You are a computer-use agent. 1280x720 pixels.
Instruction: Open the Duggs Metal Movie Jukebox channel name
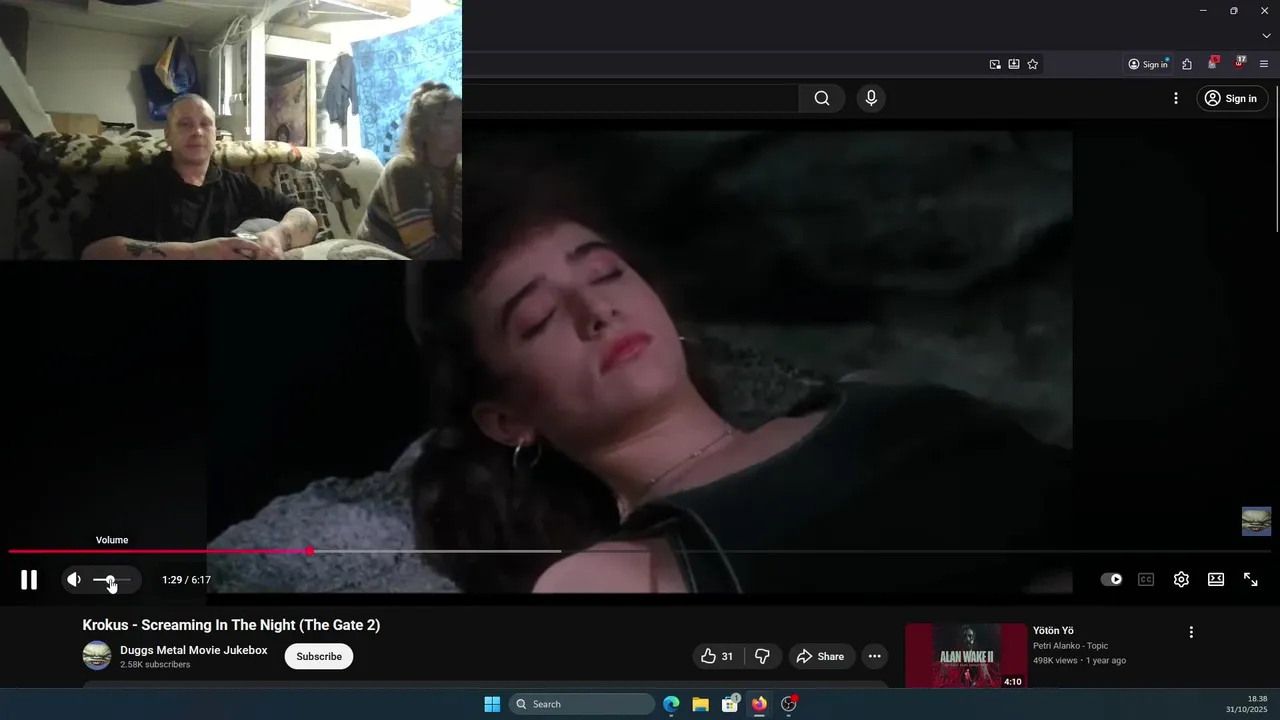pos(194,650)
